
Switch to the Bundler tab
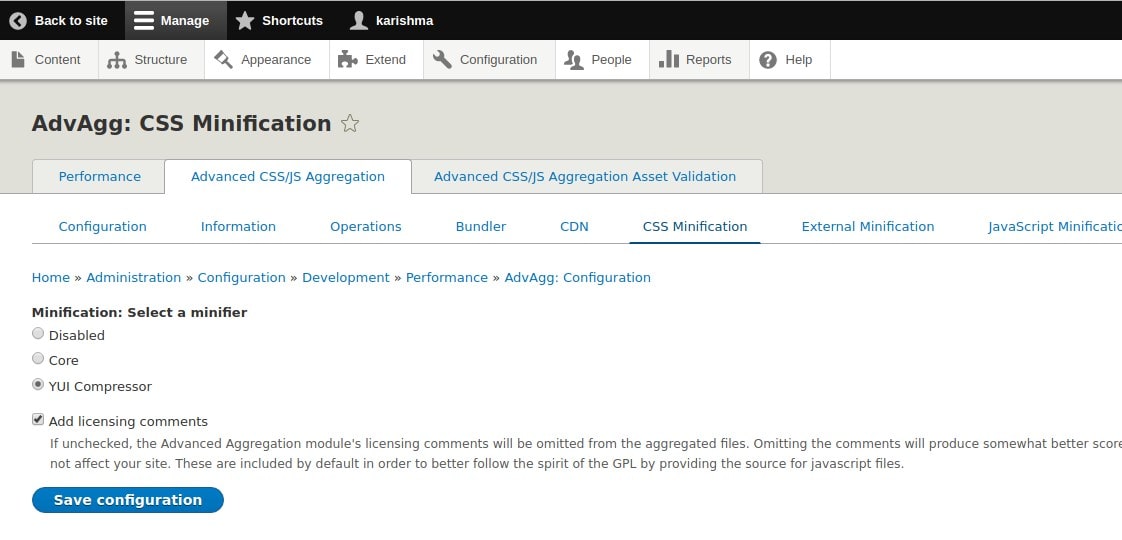pos(481,227)
